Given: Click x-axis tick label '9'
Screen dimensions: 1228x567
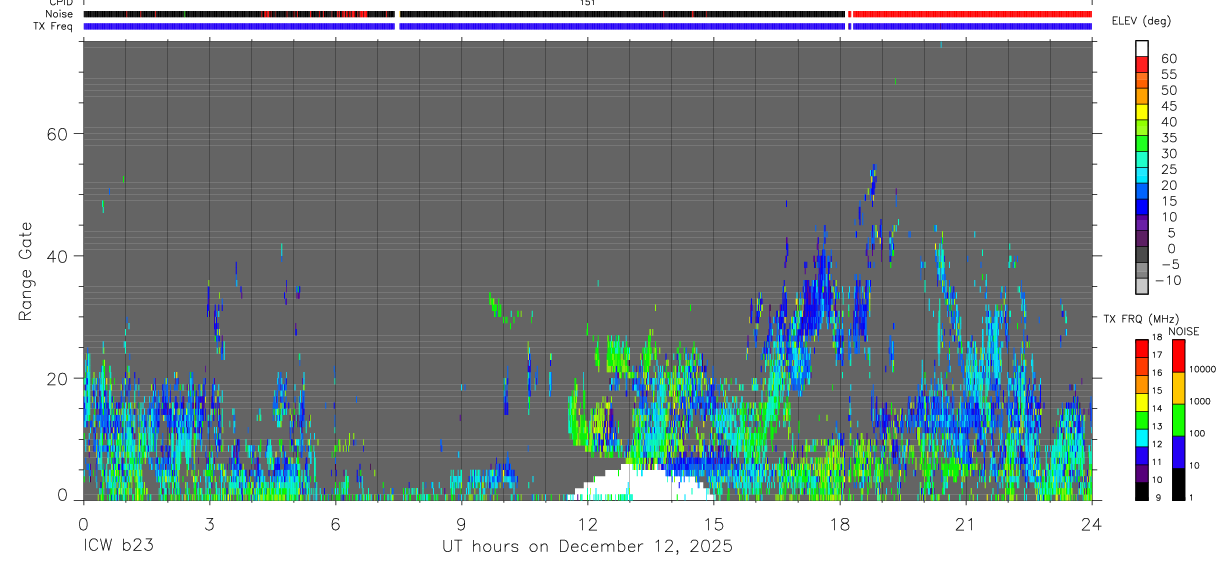Looking at the screenshot, I should tap(461, 524).
